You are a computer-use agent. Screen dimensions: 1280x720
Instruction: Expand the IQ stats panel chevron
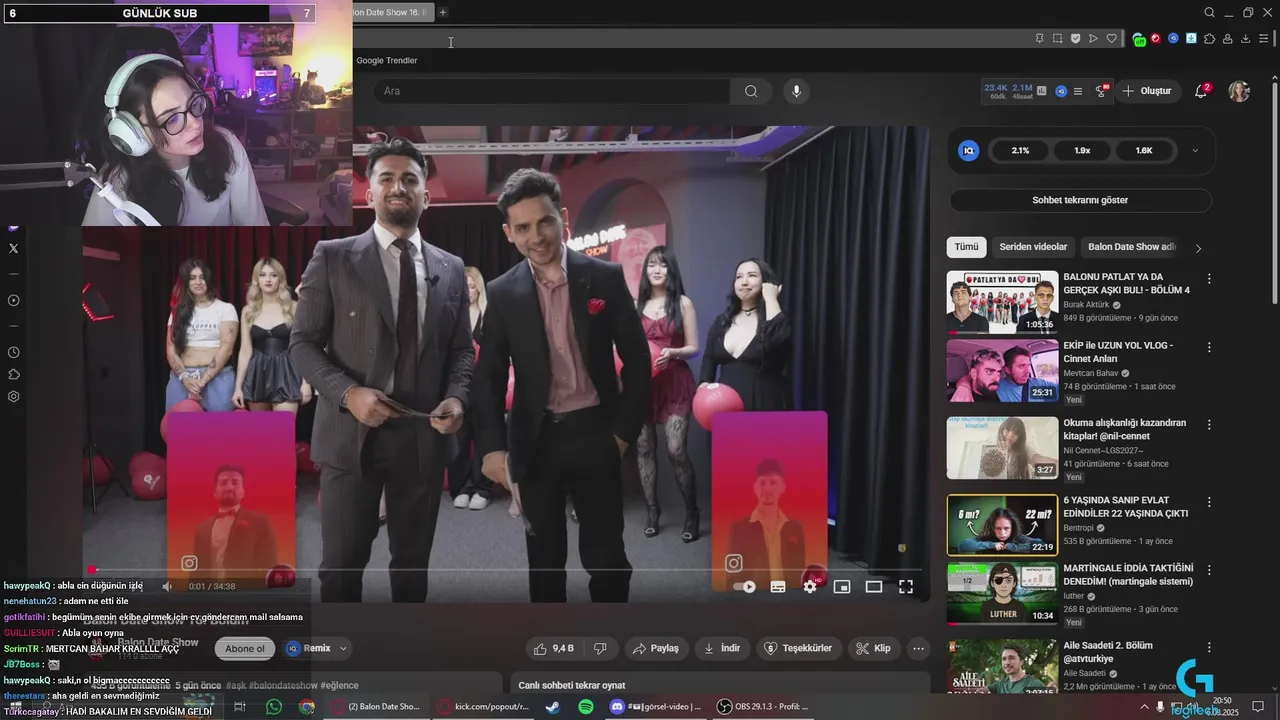point(1194,151)
